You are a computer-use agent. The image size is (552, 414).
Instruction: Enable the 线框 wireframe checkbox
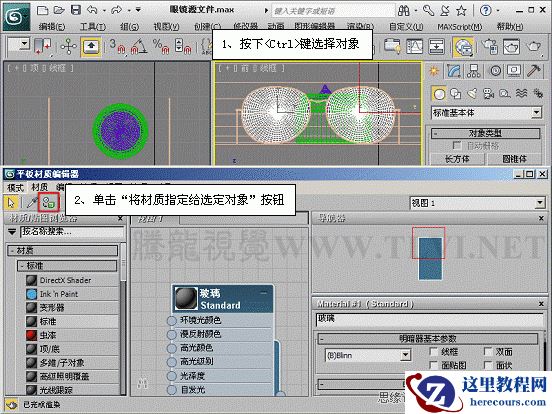pos(433,351)
